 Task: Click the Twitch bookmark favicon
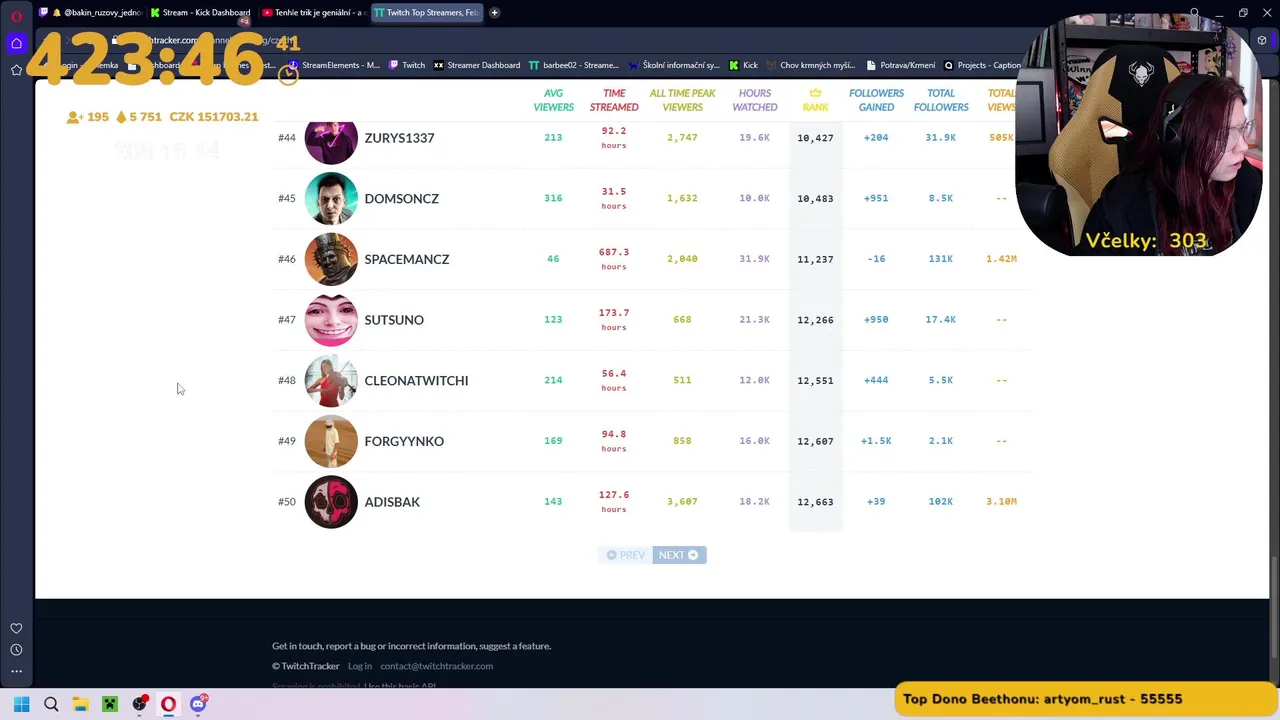[x=394, y=65]
